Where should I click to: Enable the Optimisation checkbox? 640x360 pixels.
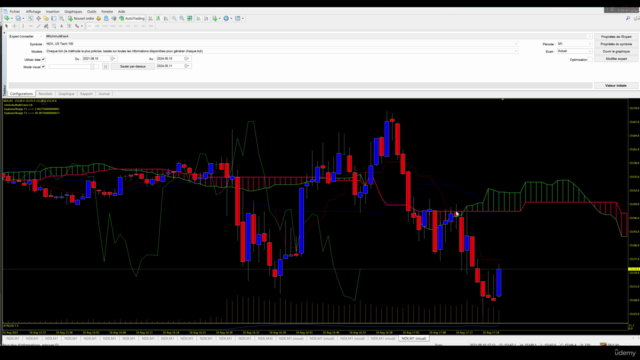click(589, 60)
